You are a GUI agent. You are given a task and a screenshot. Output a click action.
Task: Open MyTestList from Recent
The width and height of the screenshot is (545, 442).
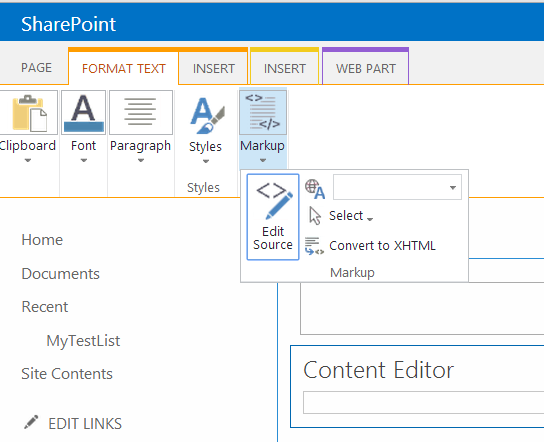click(x=83, y=341)
